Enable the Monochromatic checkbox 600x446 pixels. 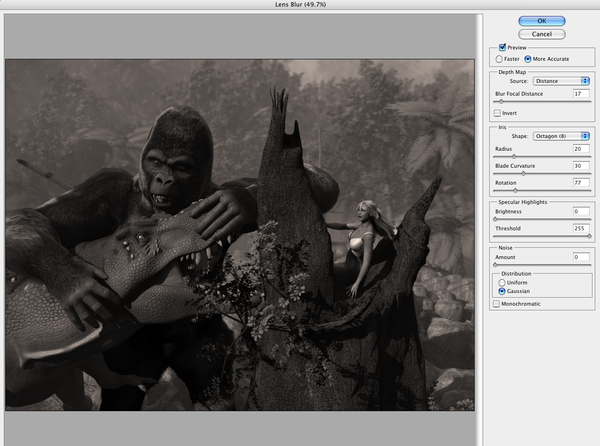pos(496,304)
